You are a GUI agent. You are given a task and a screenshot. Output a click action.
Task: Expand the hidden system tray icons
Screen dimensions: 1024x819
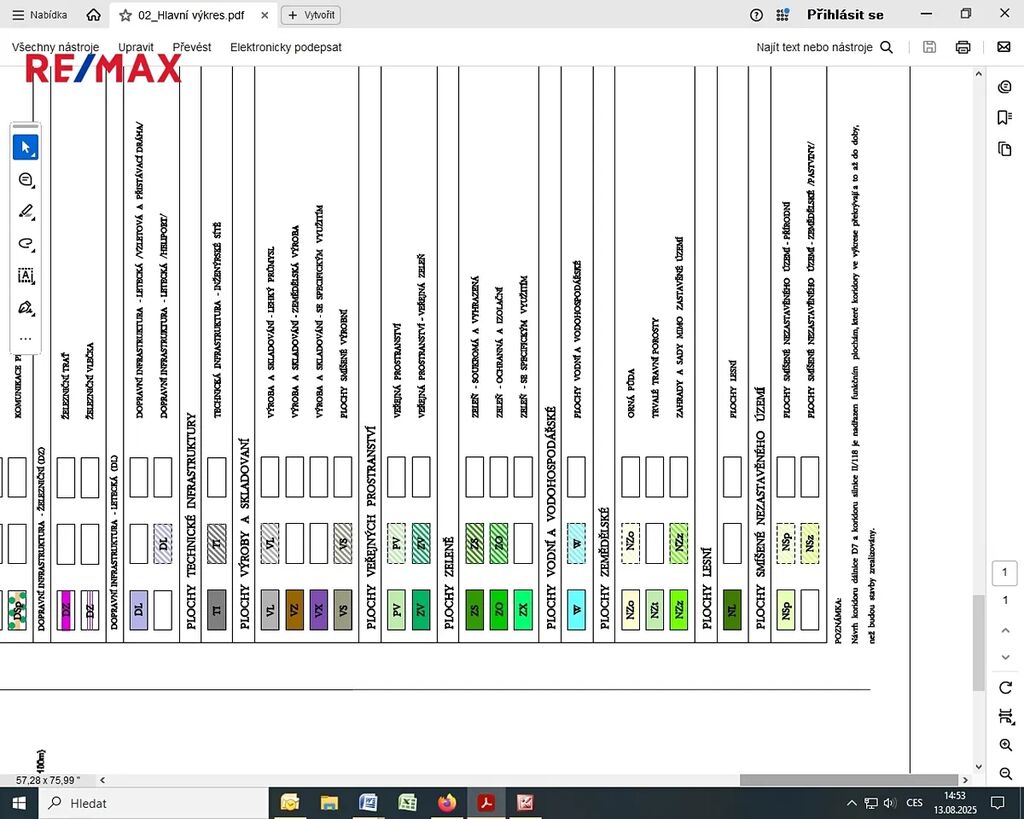point(851,803)
